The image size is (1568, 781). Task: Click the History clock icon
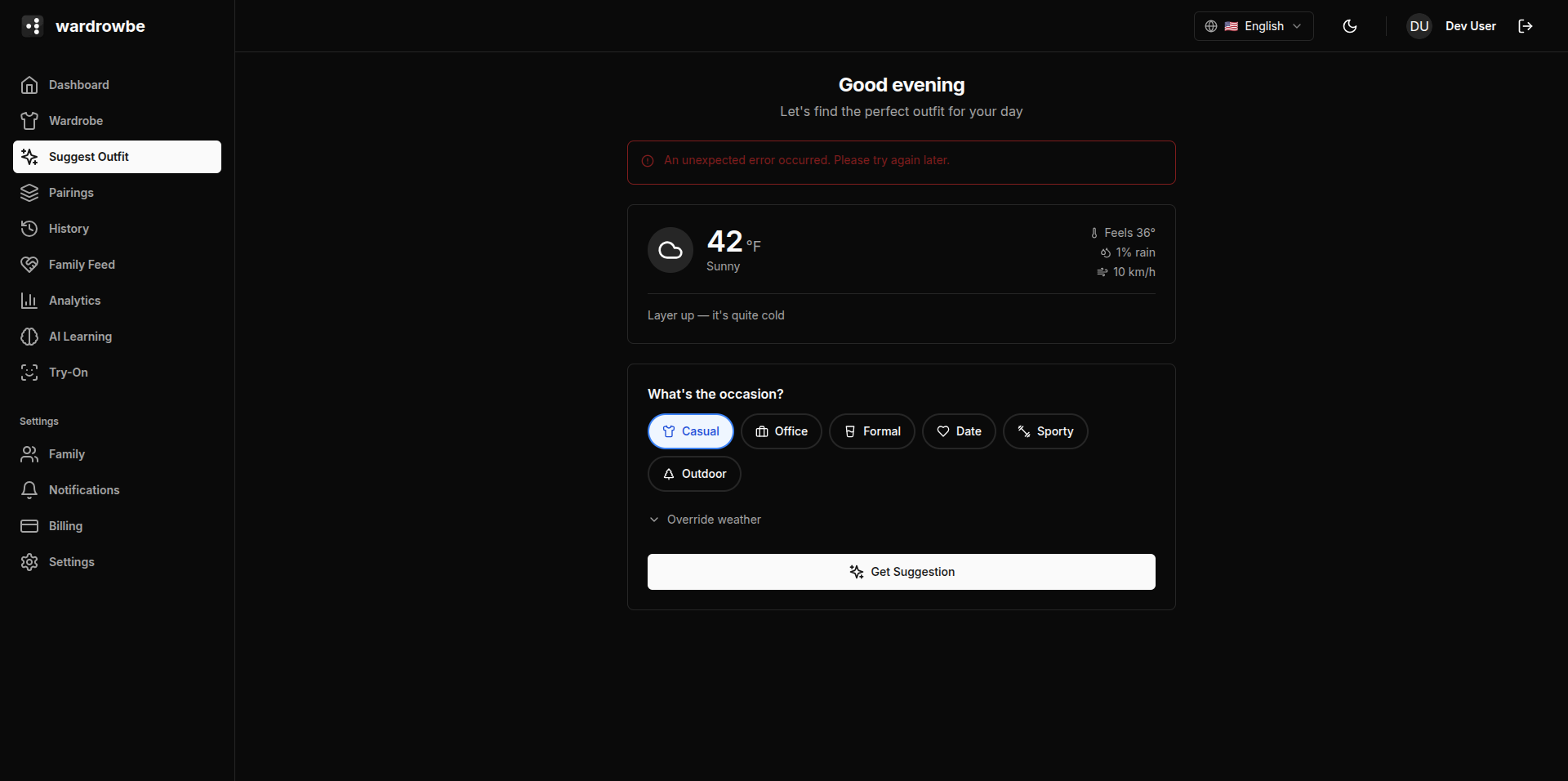pyautogui.click(x=29, y=229)
